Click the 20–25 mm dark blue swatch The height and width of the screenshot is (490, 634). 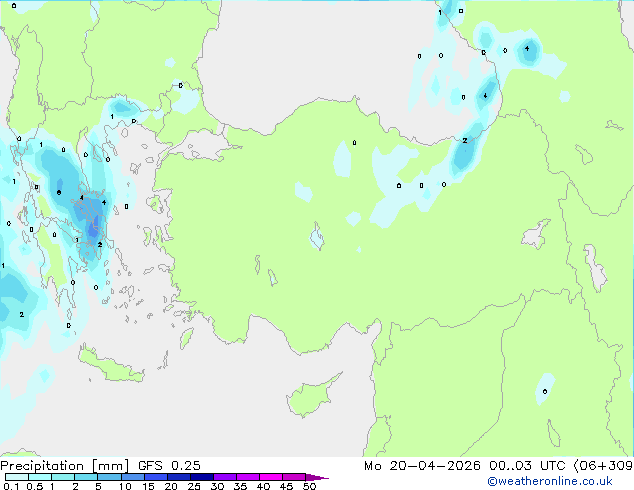pyautogui.click(x=179, y=477)
